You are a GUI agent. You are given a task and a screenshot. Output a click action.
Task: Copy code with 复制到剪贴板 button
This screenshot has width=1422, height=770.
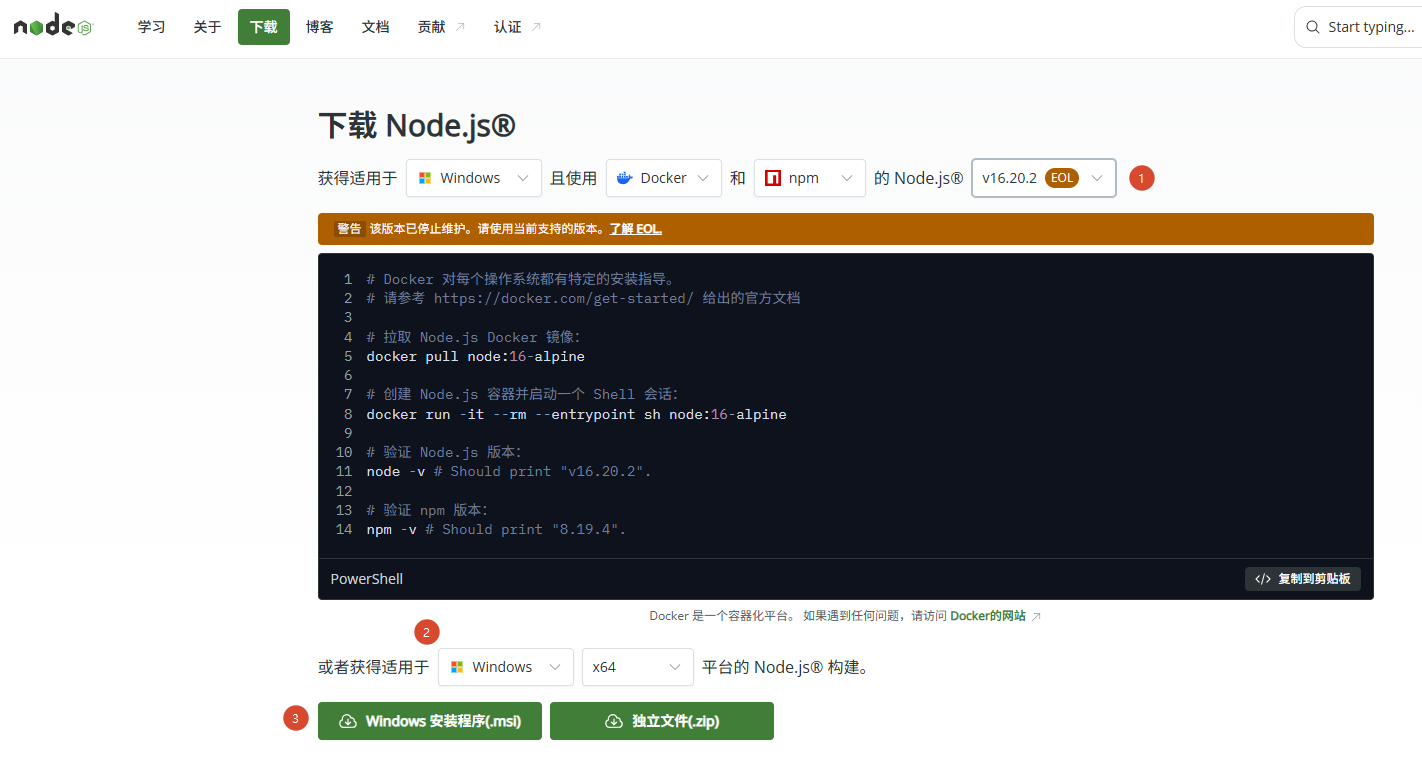[x=1303, y=579]
